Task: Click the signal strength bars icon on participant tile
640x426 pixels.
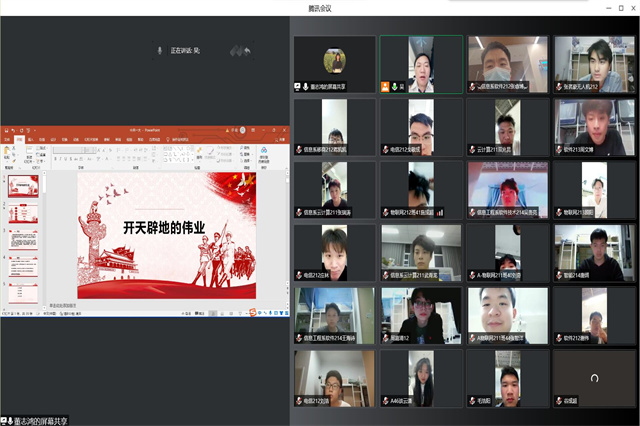Action: [439, 212]
